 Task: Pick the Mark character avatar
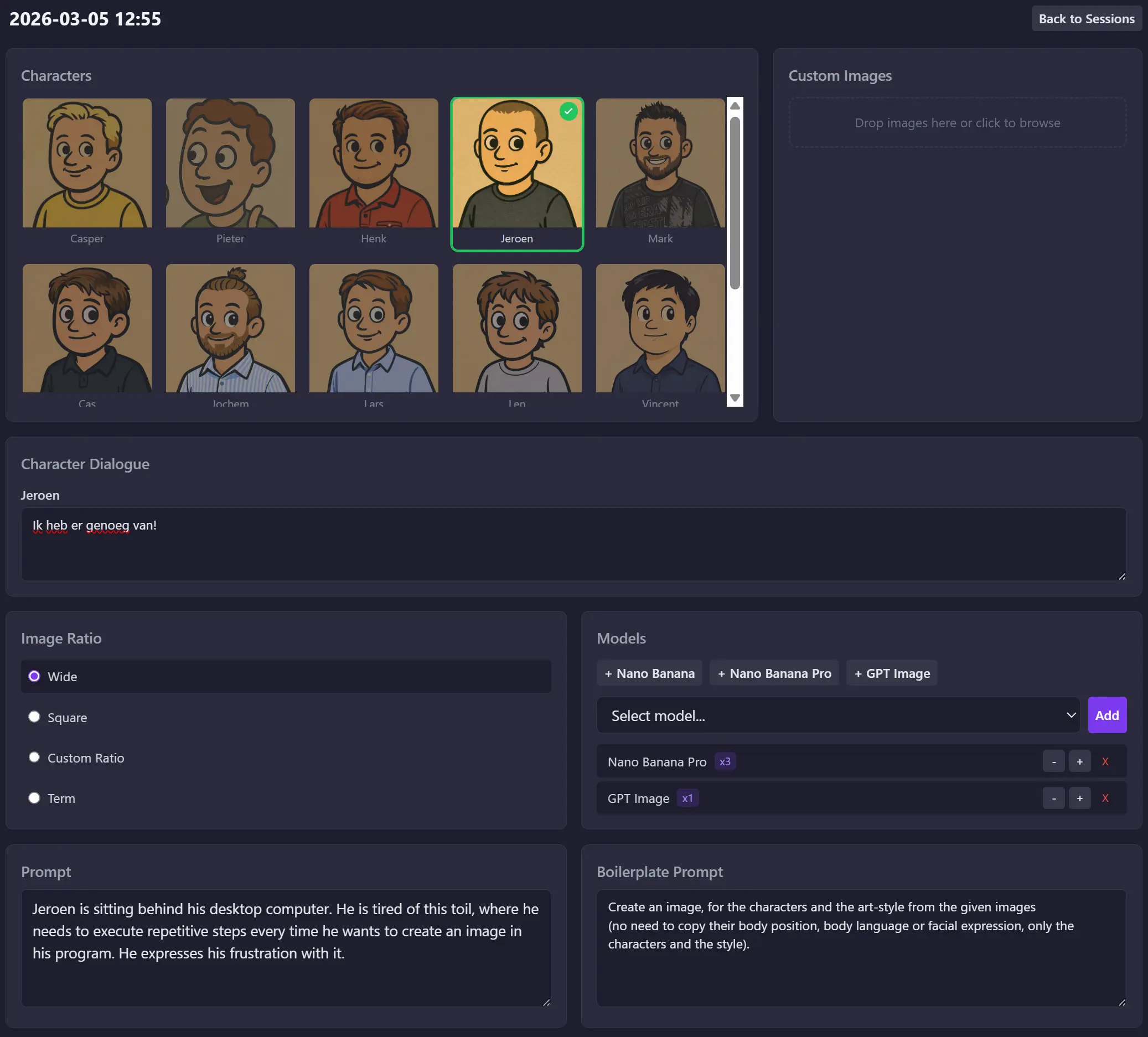coord(660,163)
